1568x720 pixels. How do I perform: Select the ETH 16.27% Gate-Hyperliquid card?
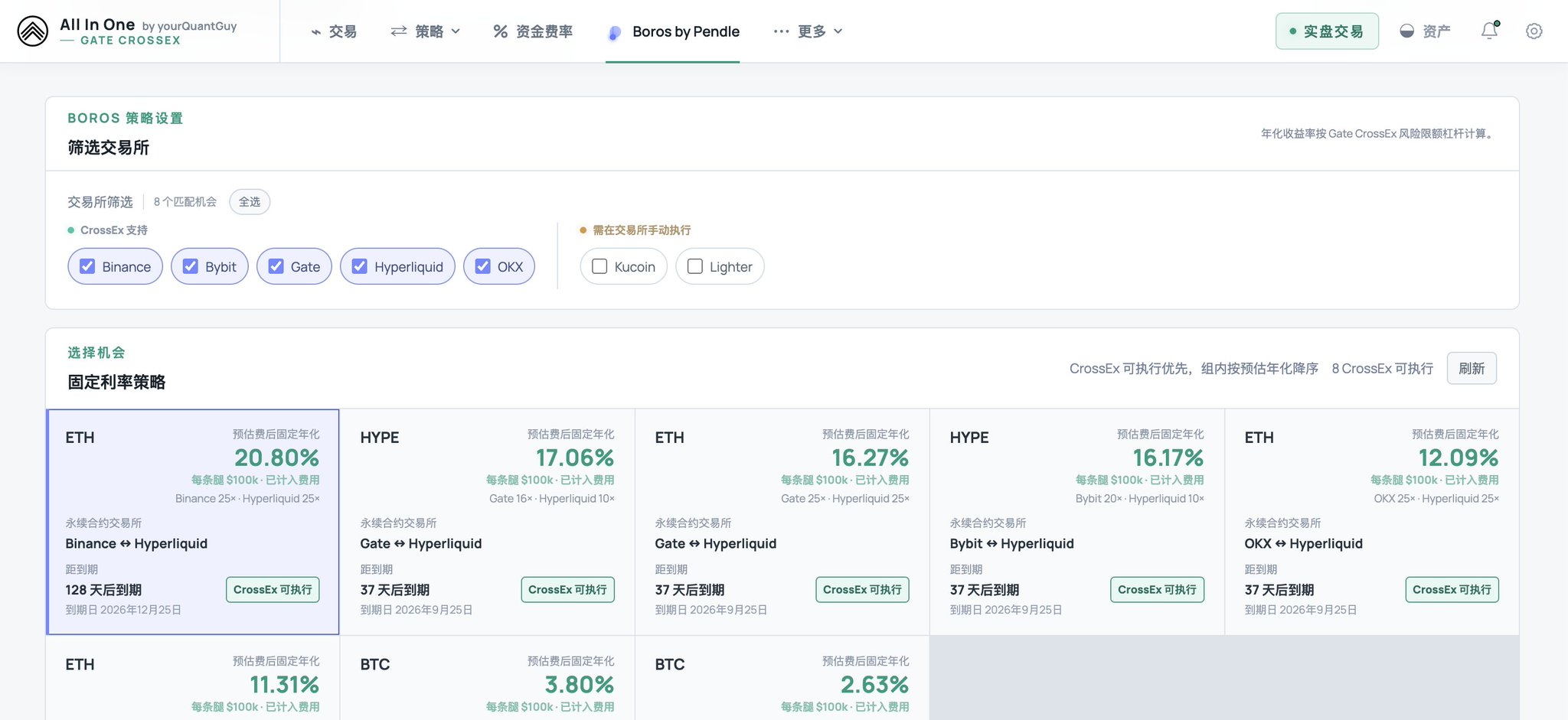782,522
